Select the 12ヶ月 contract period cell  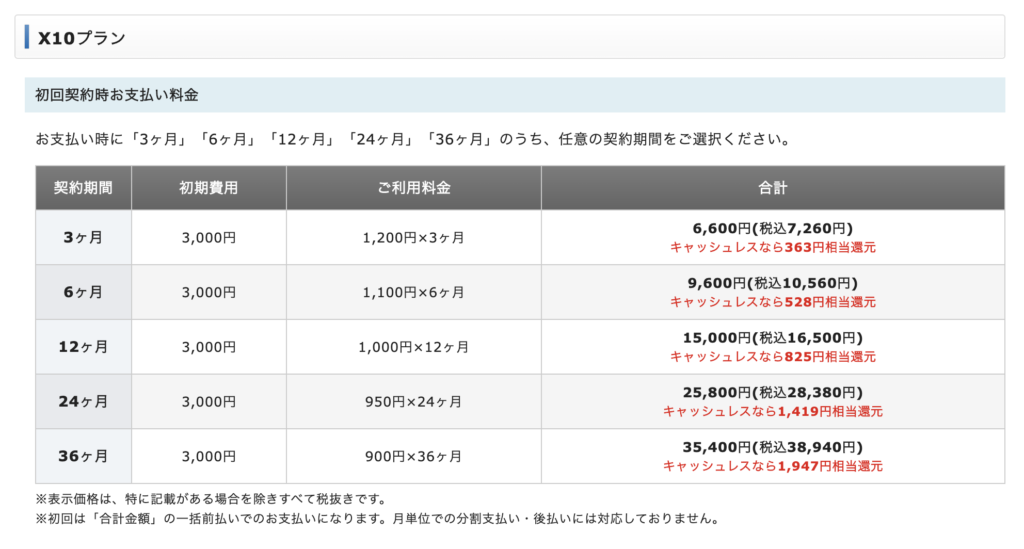coord(84,347)
